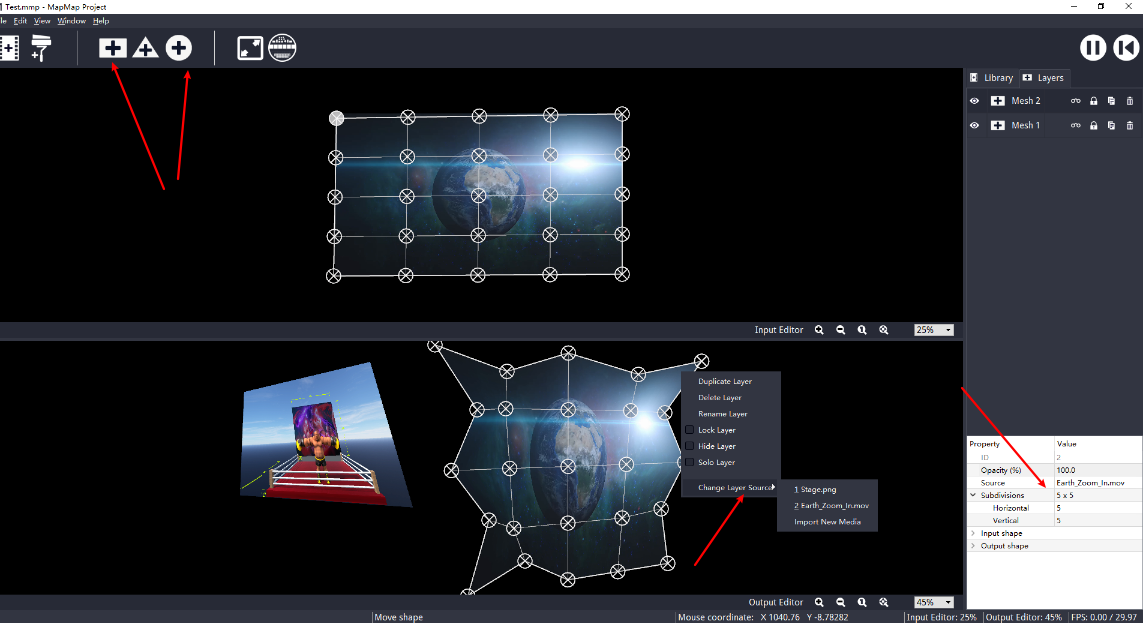Click the Add Media Source icon

tap(10, 47)
